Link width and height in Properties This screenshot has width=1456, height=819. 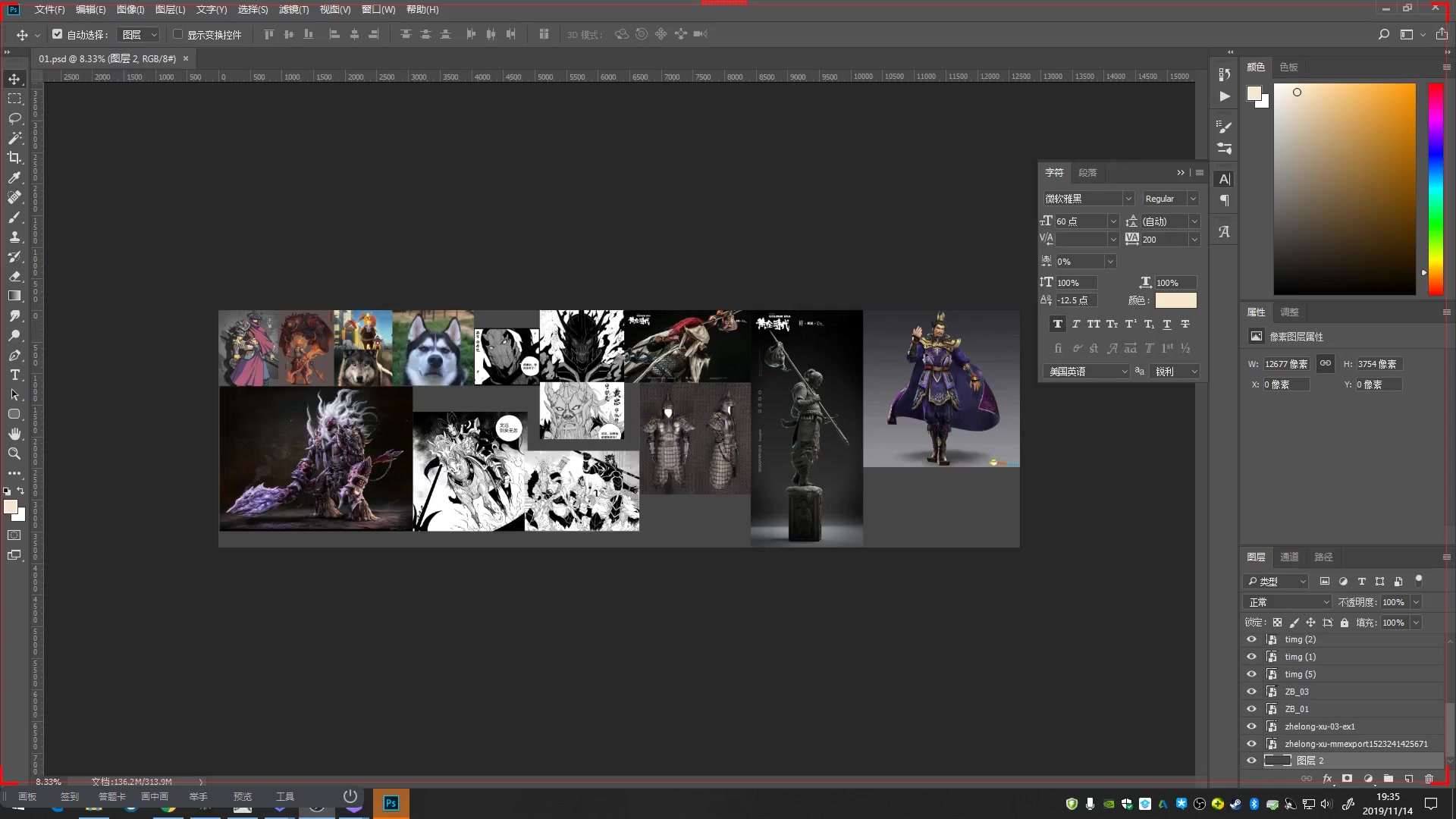pos(1325,363)
